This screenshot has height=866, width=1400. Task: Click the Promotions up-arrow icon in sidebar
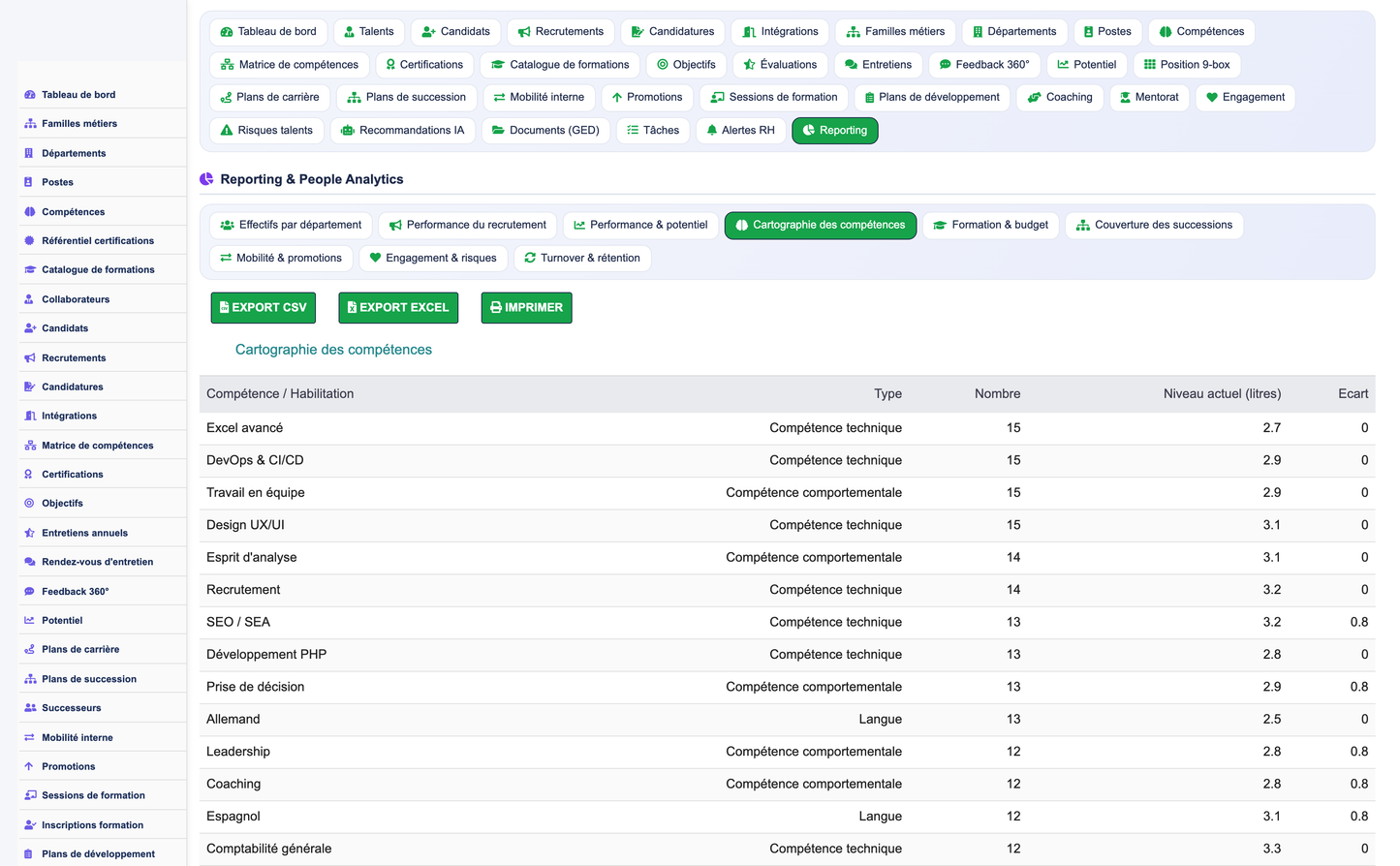[x=29, y=766]
